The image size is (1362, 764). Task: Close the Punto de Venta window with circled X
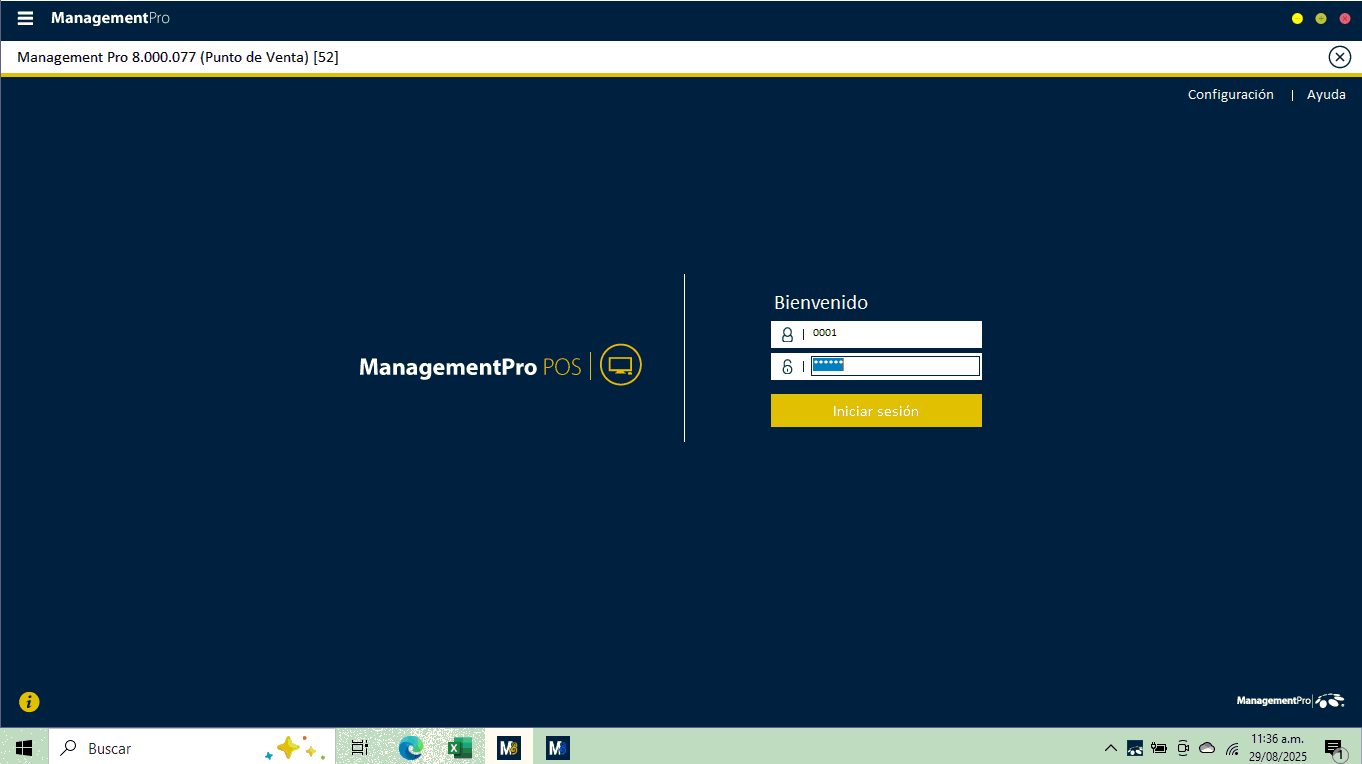pyautogui.click(x=1339, y=57)
